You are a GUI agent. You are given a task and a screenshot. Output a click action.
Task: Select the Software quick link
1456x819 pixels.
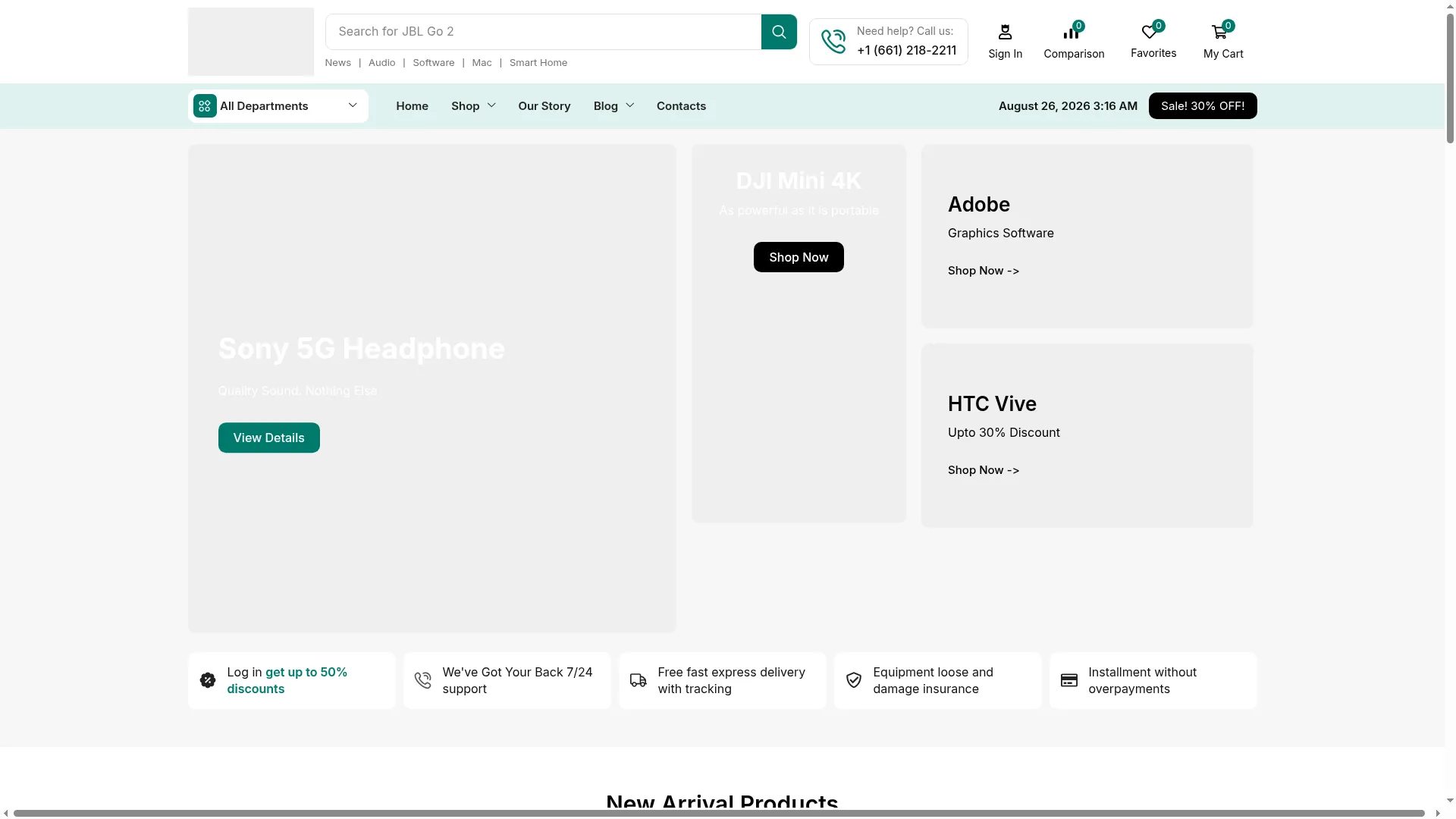(434, 63)
